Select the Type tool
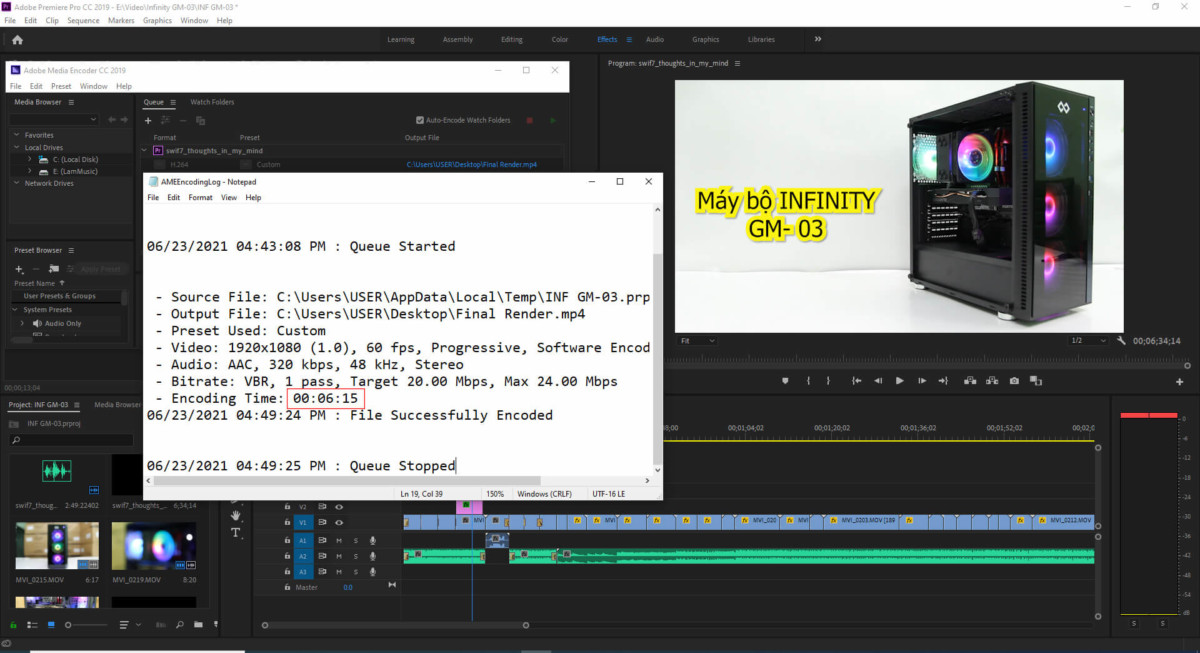1200x653 pixels. pyautogui.click(x=236, y=533)
